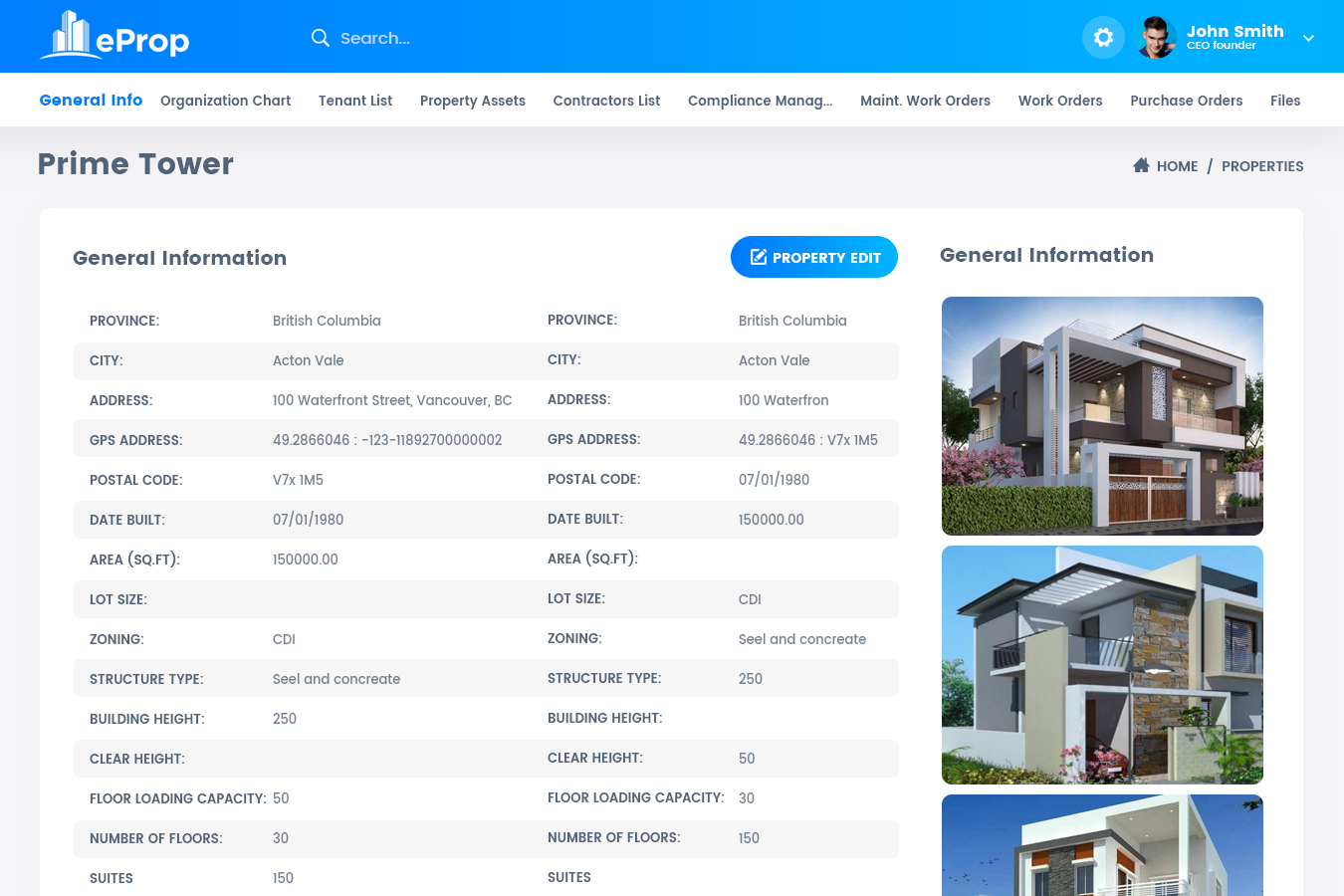Click the 'Seel and concreate' zoning value in the right column
The width and height of the screenshot is (1344, 896).
click(x=802, y=639)
